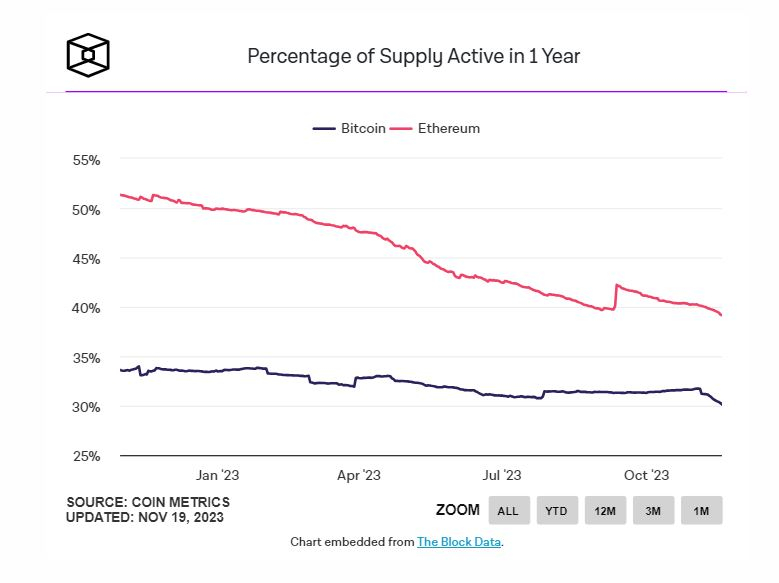Select the YTD zoom range
Image resolution: width=779 pixels, height=583 pixels.
point(557,510)
